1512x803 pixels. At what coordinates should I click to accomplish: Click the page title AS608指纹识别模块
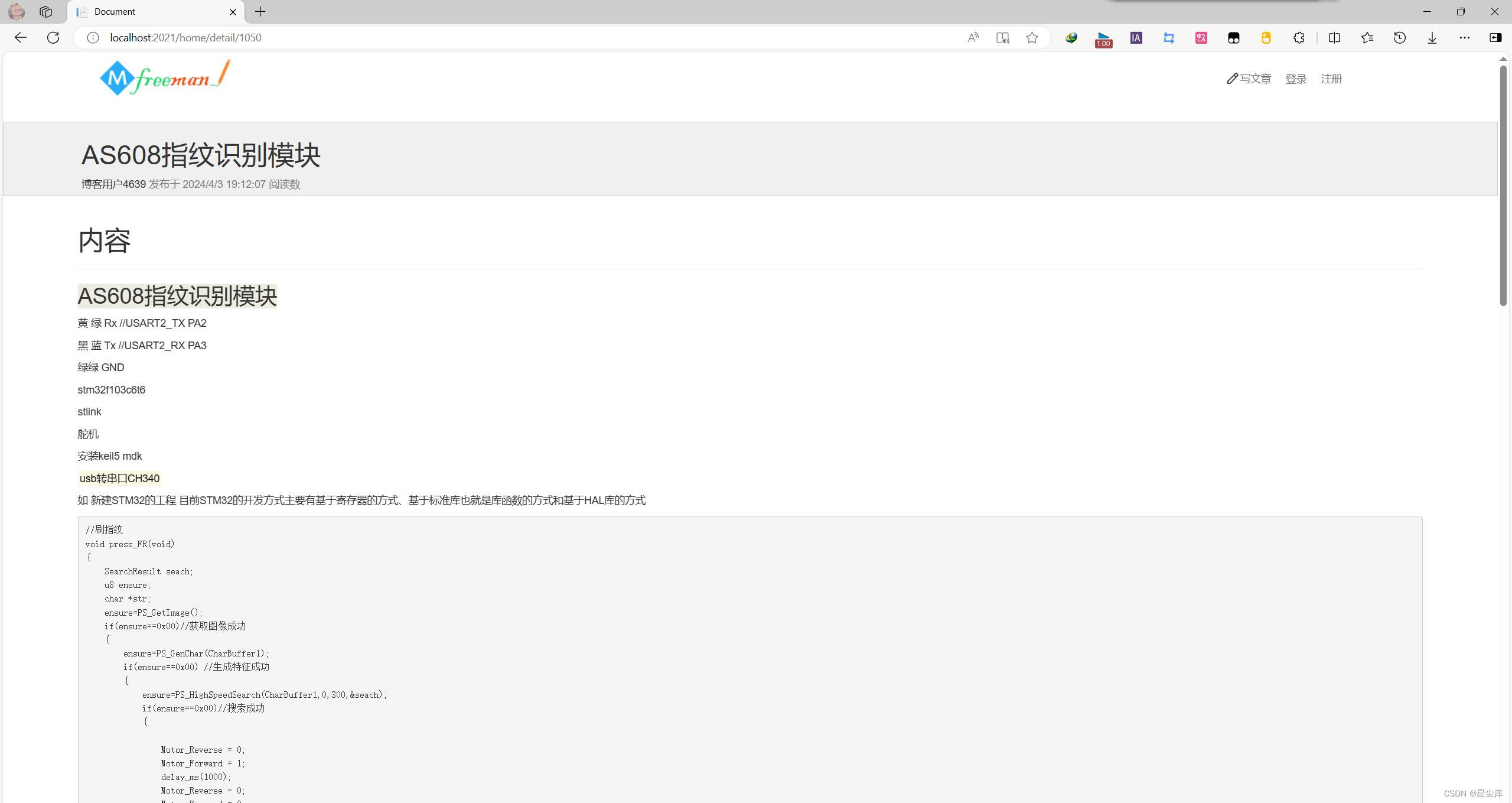[201, 155]
